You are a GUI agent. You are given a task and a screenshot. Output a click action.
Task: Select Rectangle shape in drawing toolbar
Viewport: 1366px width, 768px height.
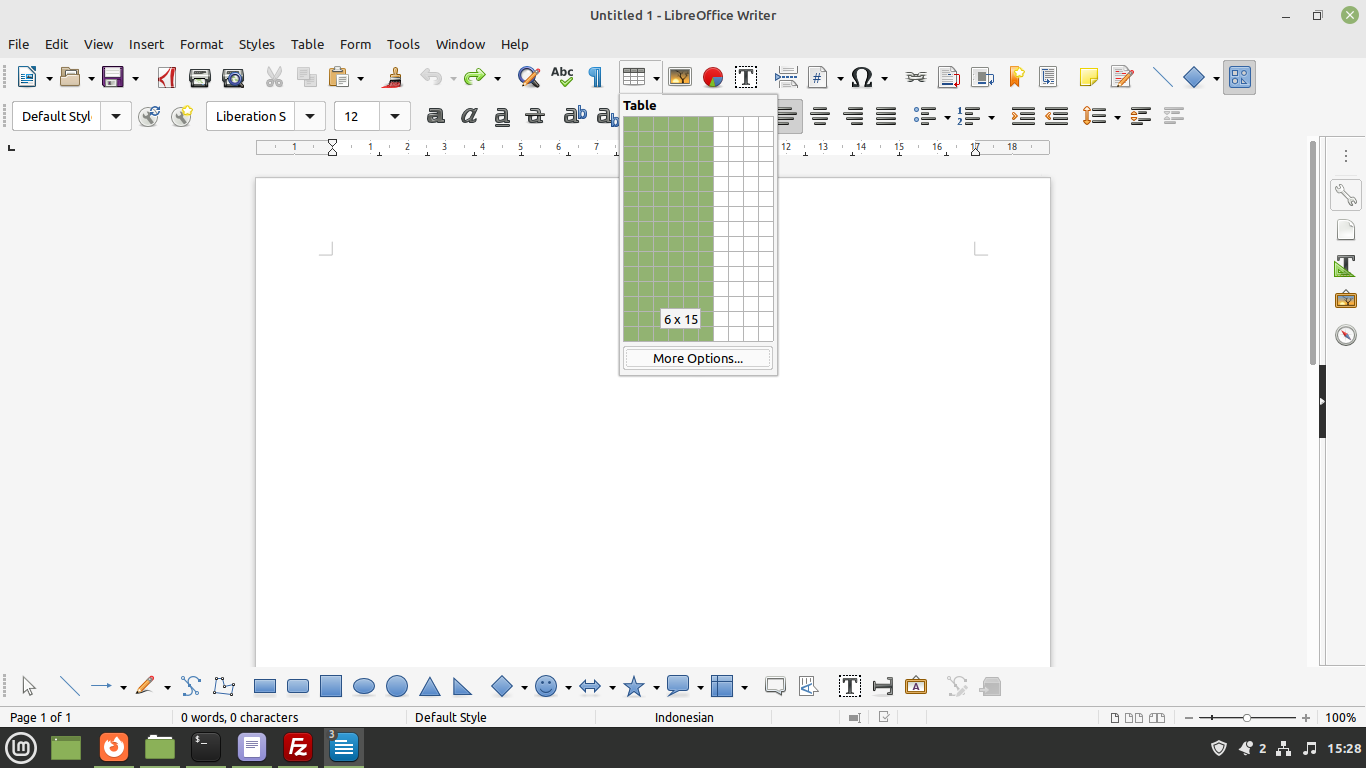click(x=265, y=686)
